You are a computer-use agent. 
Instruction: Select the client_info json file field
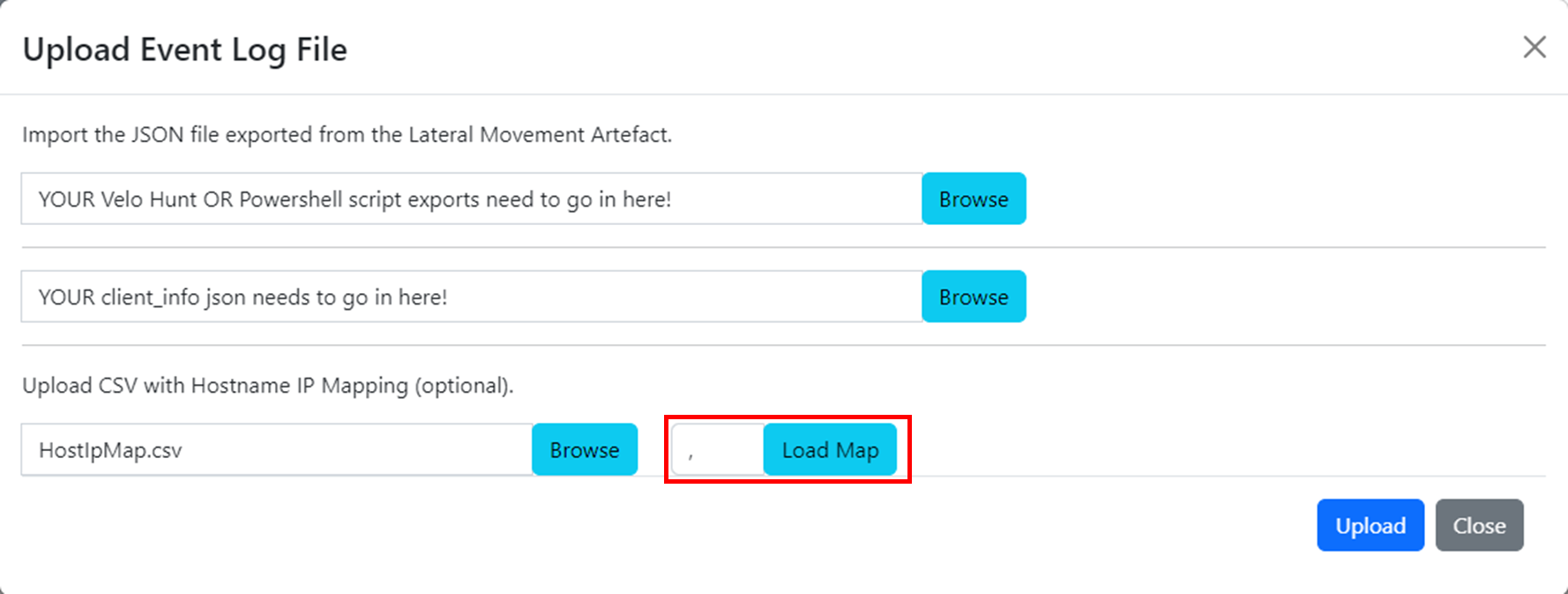[471, 297]
